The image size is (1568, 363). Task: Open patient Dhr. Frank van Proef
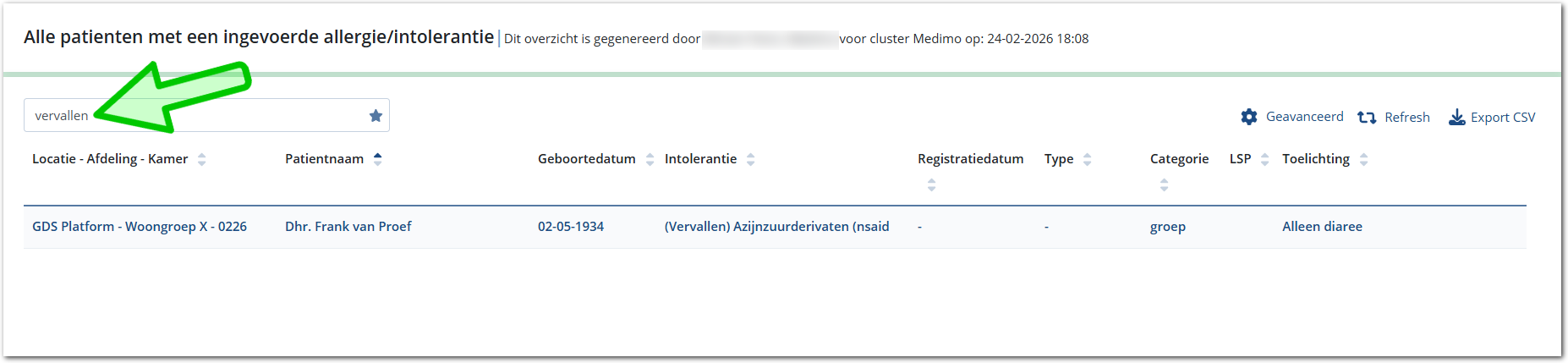pos(348,227)
